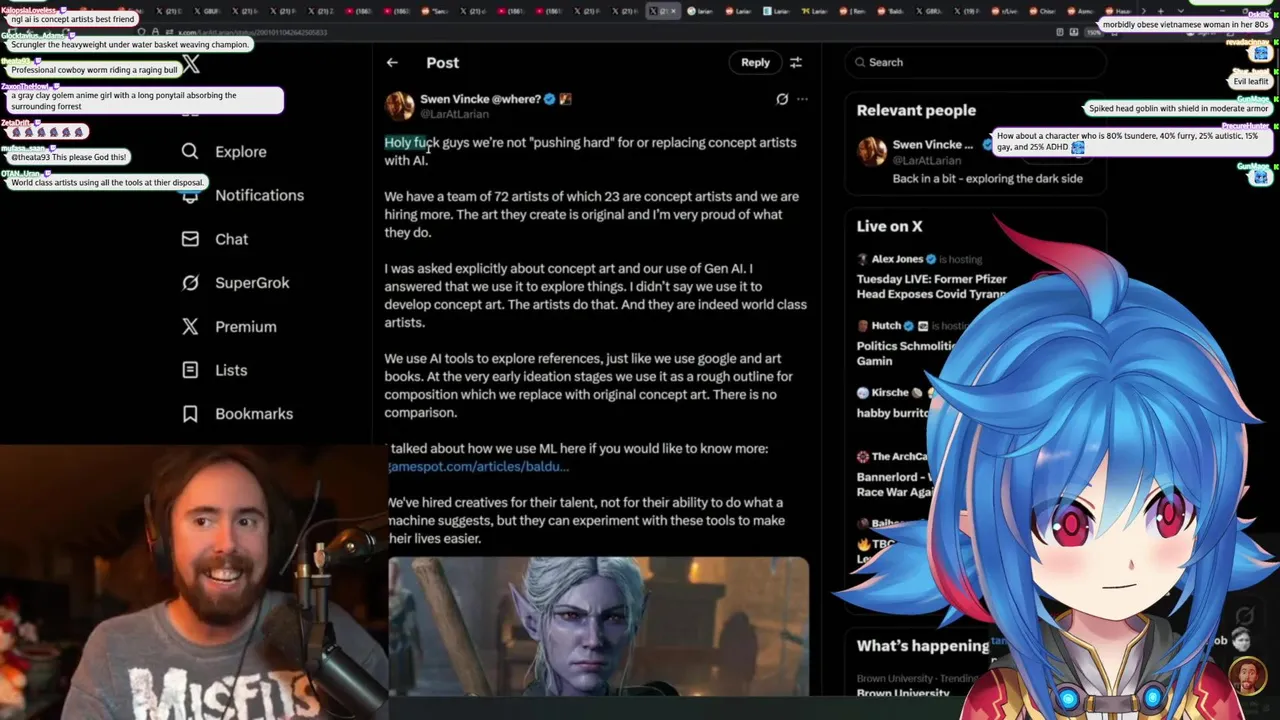Click the Premium X icon
This screenshot has height=720, width=1280.
coord(190,326)
